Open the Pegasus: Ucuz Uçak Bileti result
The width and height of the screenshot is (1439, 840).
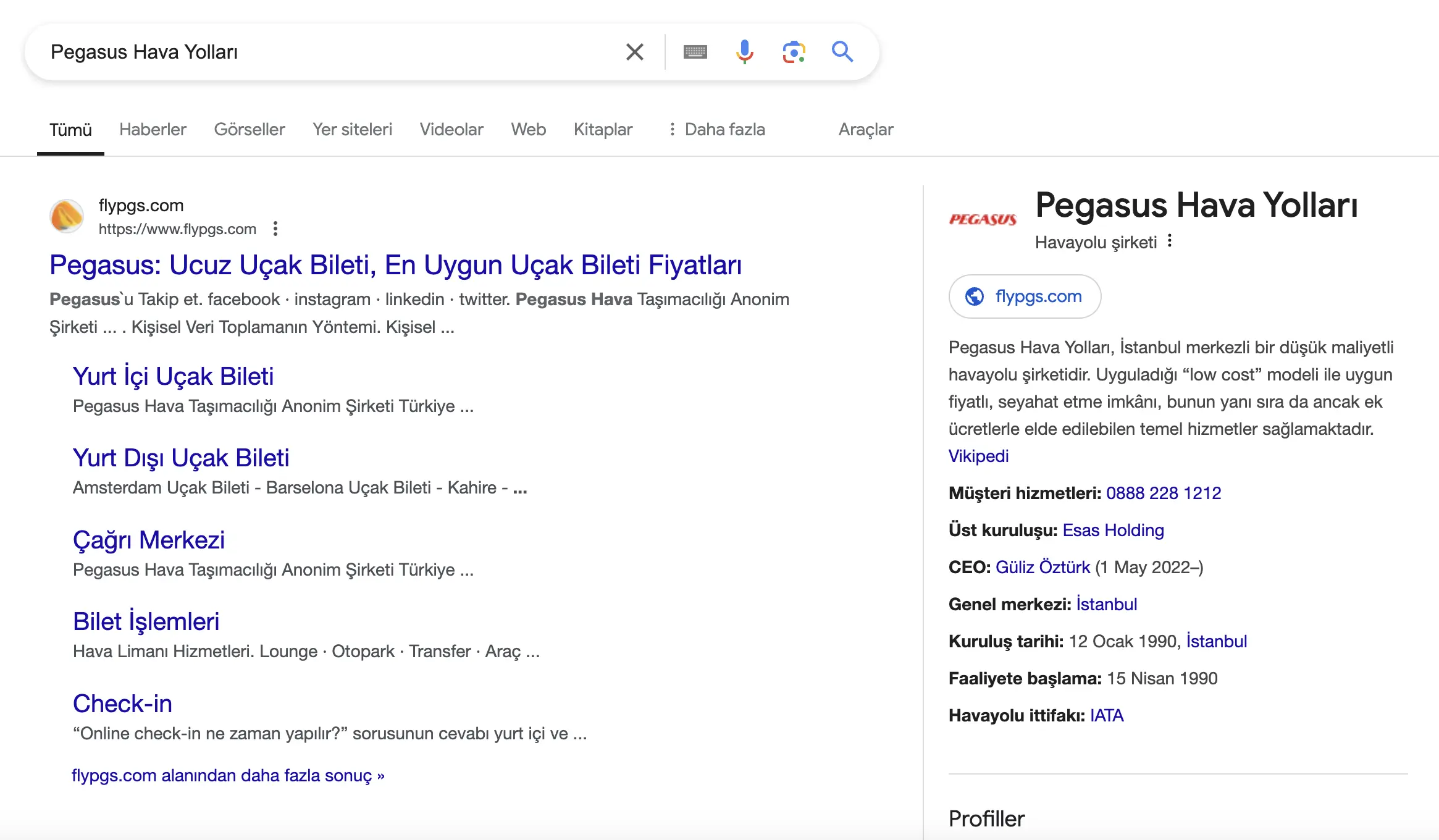[395, 265]
